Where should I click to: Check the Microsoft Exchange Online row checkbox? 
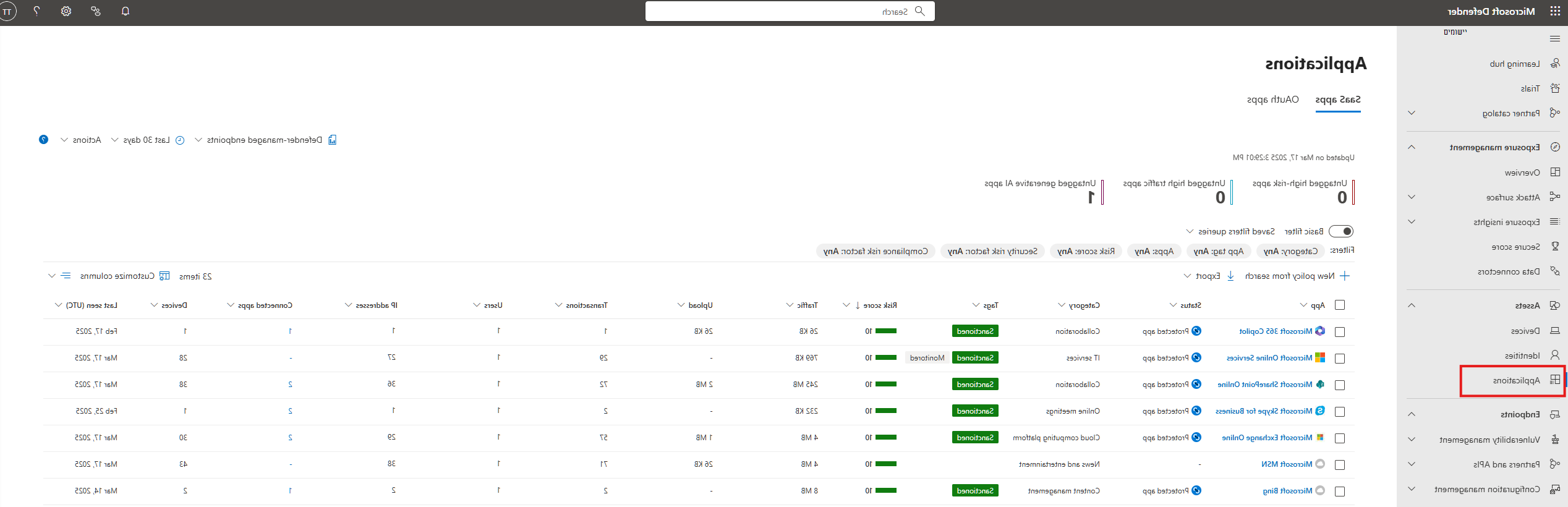(x=1340, y=438)
